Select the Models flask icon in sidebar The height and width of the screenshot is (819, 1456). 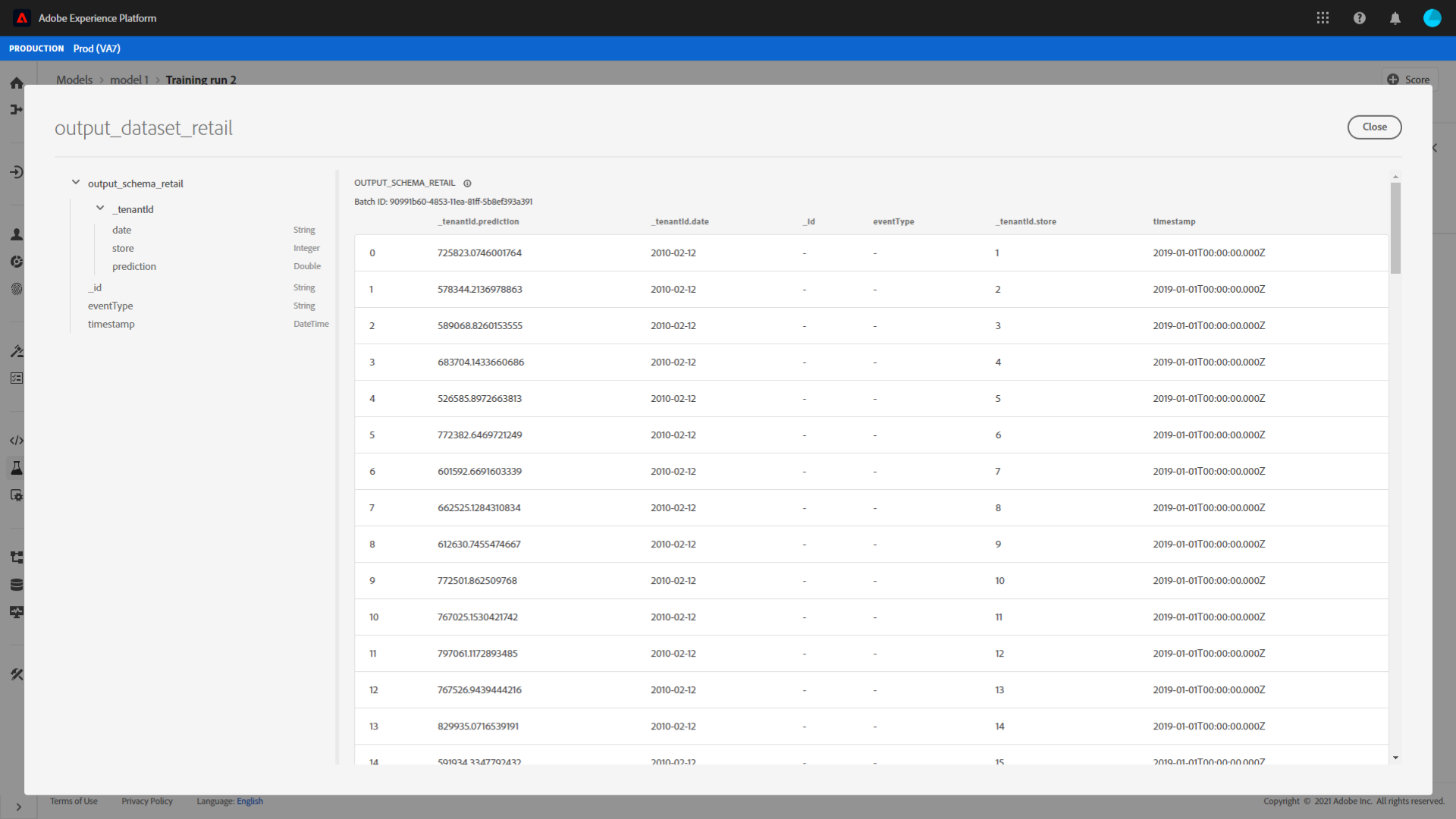17,468
